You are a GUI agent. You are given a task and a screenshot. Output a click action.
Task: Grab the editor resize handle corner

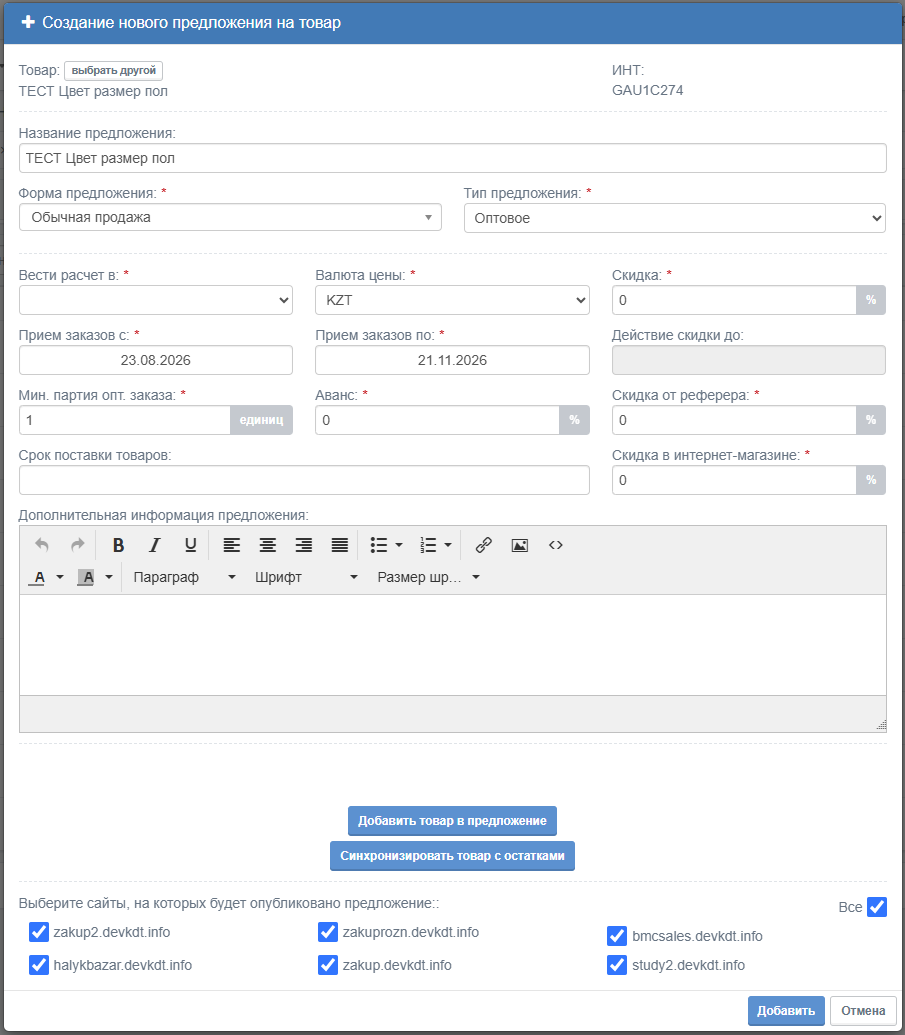point(881,725)
